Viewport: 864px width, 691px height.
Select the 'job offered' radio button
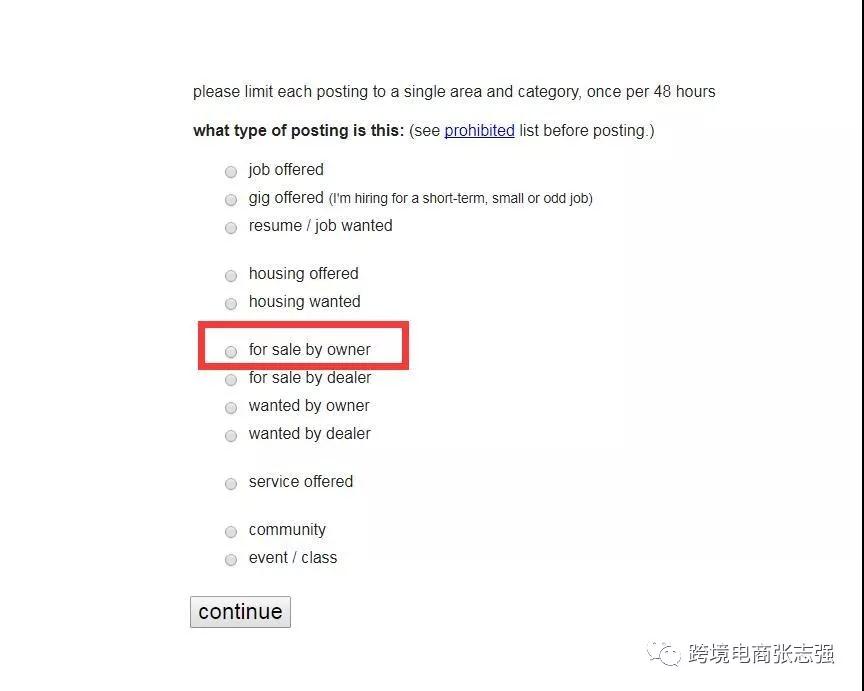(x=231, y=171)
